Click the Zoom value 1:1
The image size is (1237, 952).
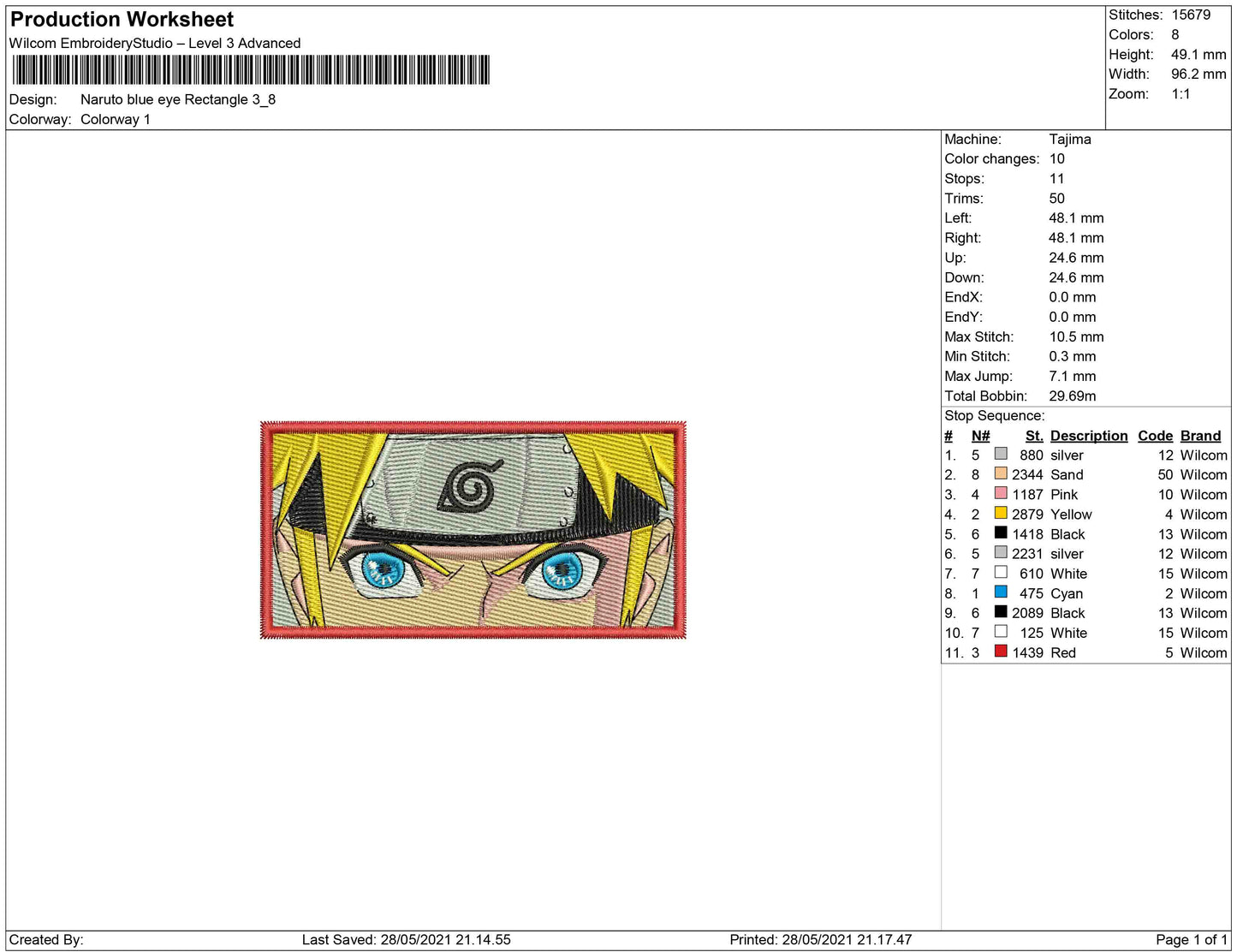(x=1181, y=93)
